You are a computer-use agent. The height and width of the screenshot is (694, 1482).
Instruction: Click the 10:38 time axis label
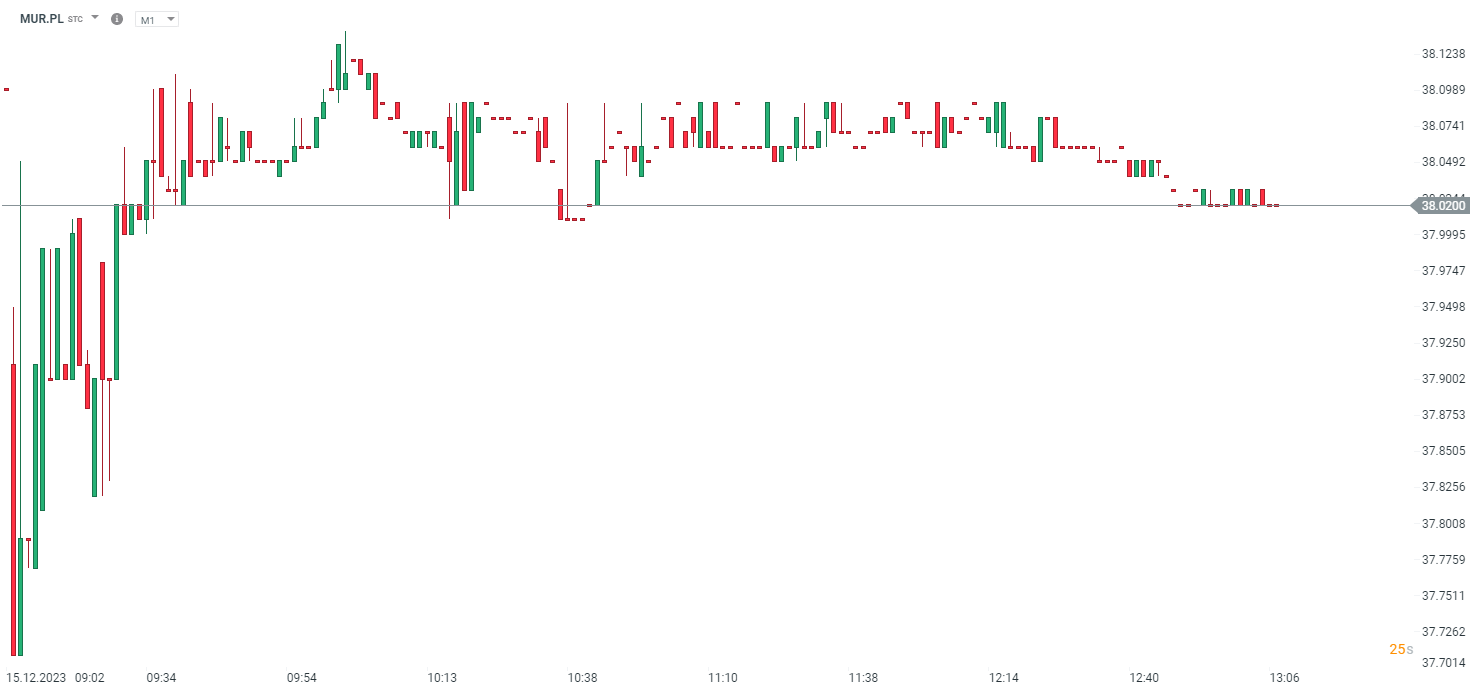pos(582,678)
